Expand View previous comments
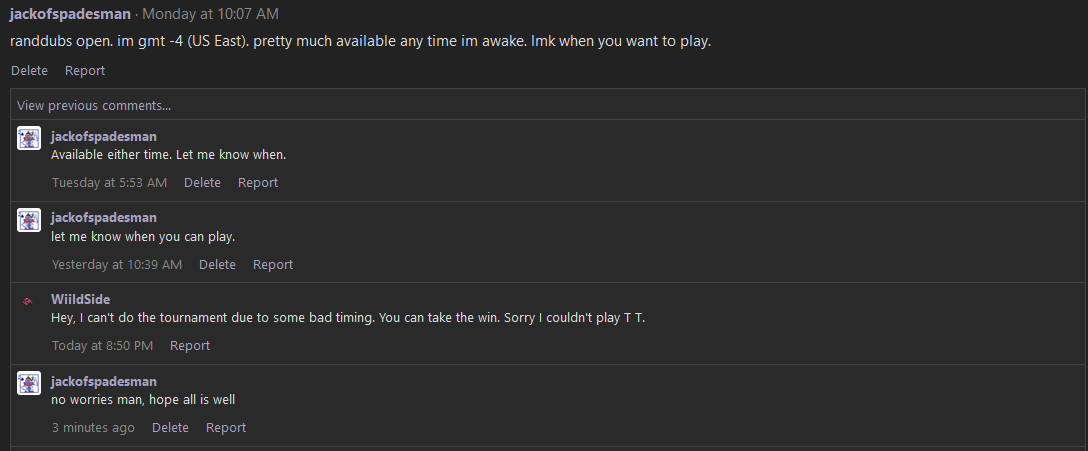 94,105
